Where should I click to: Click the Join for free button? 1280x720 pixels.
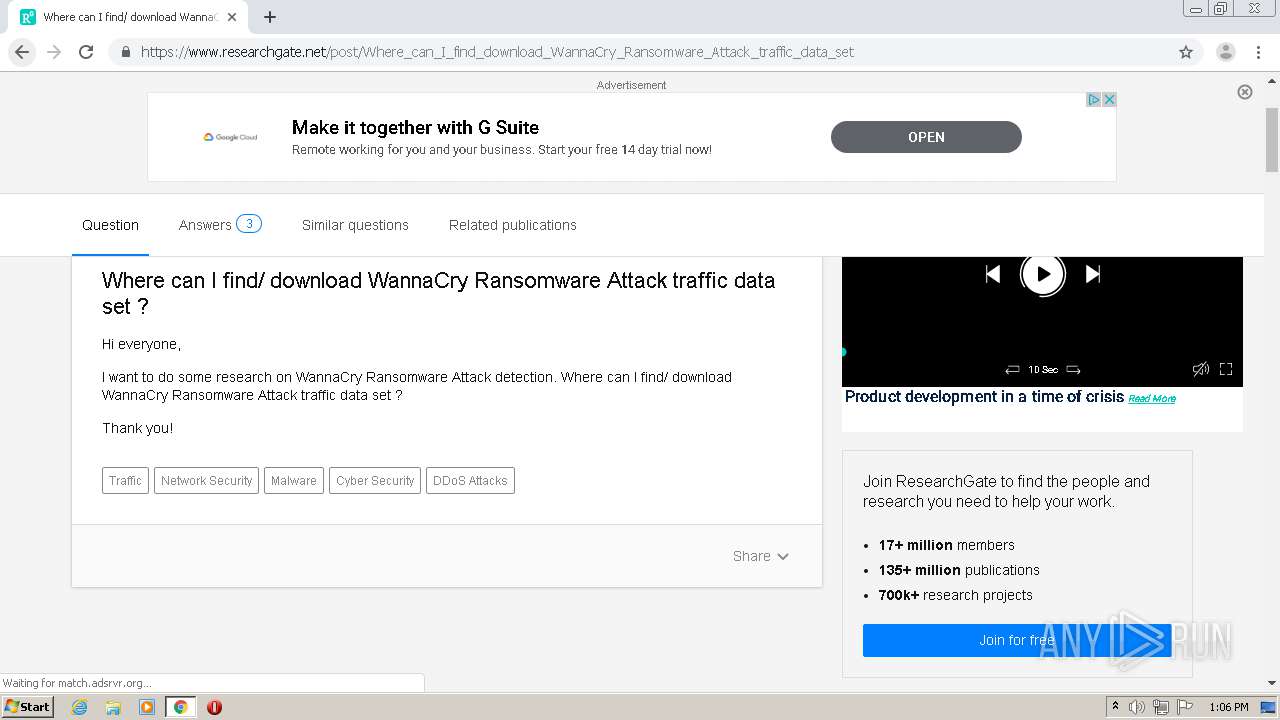pos(1016,640)
